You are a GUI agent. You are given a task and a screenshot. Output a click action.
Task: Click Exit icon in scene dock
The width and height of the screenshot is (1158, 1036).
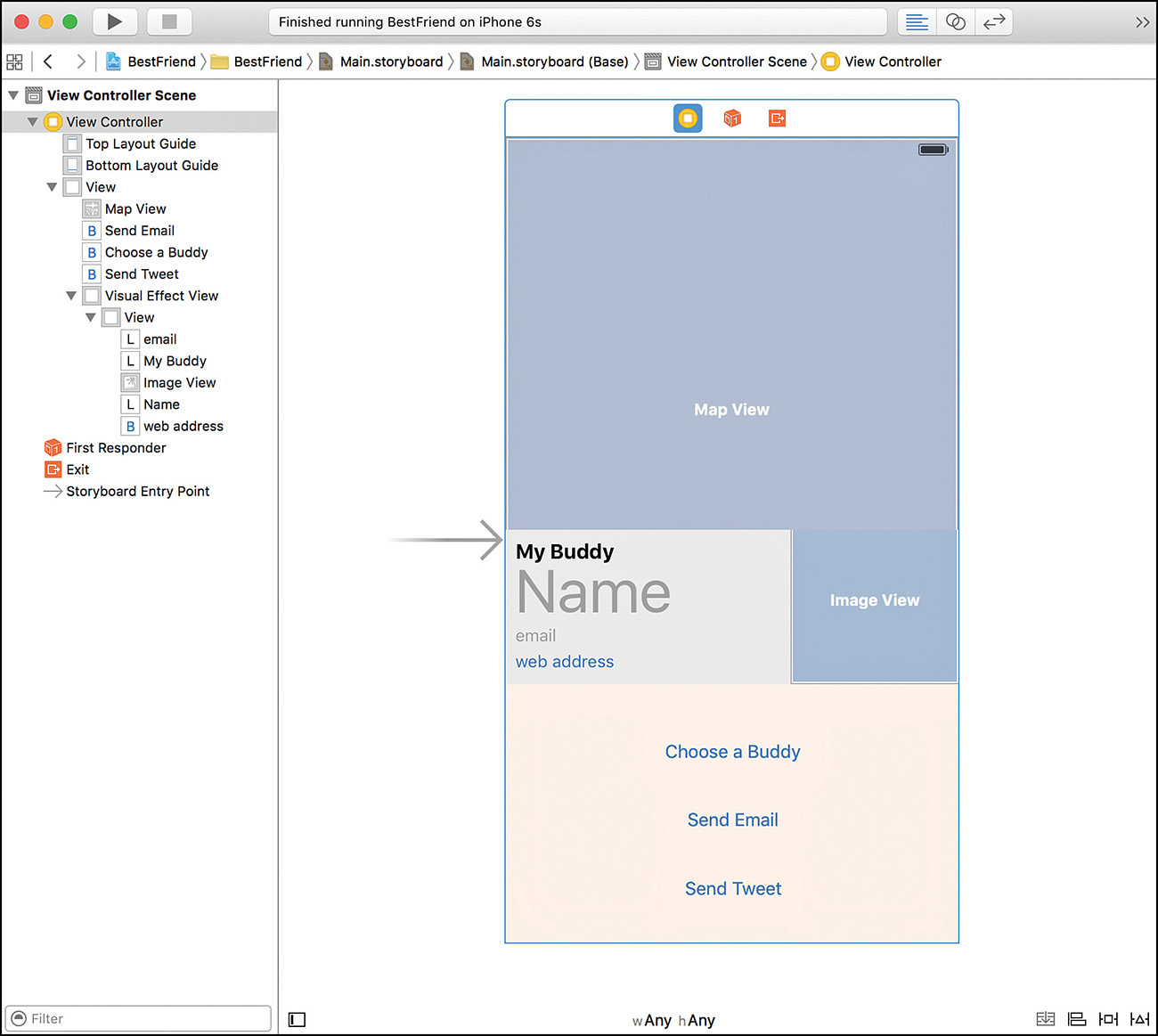[x=777, y=118]
